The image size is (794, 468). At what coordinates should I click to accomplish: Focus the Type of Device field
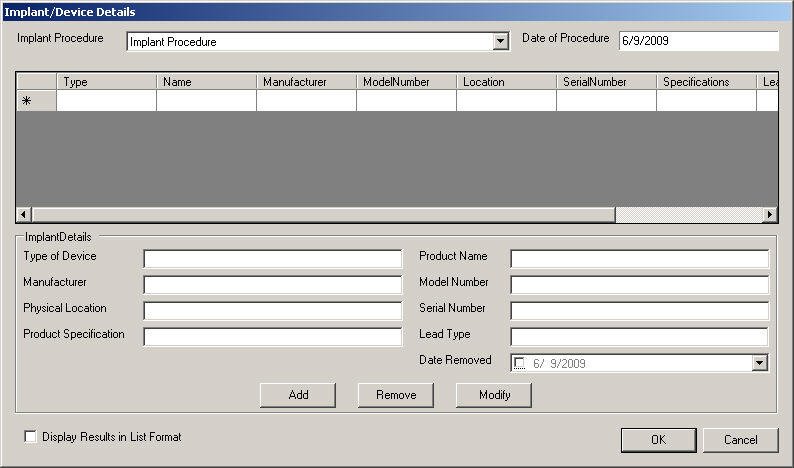point(272,259)
